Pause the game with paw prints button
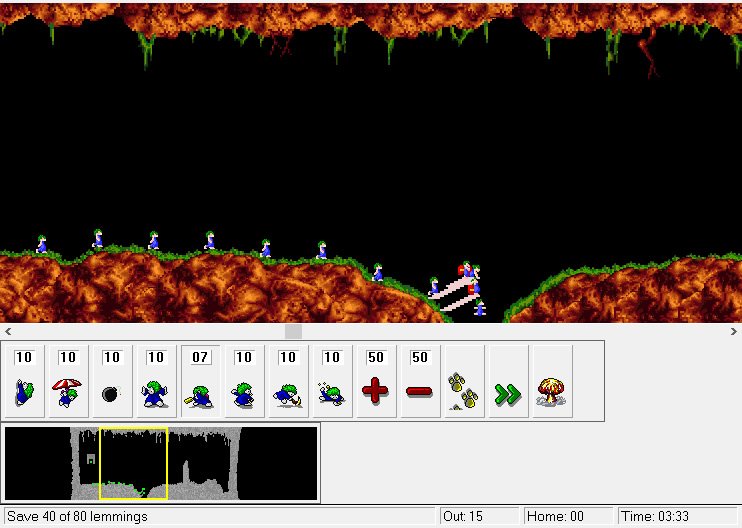Image resolution: width=742 pixels, height=528 pixels. [x=464, y=381]
